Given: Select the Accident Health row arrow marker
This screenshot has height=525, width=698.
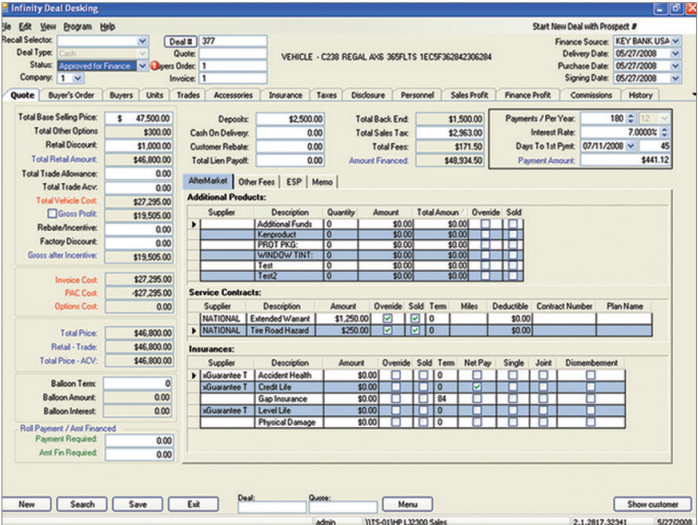Looking at the screenshot, I should click(x=194, y=375).
